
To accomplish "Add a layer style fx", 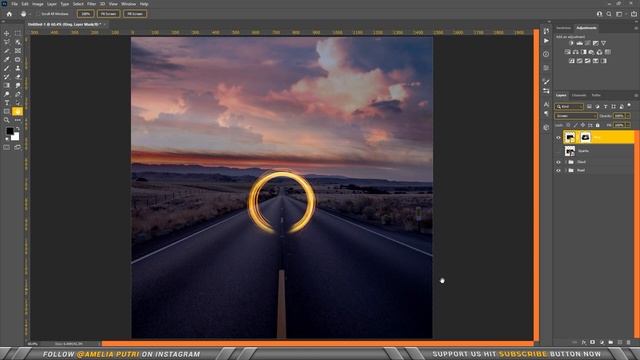I will 584,342.
